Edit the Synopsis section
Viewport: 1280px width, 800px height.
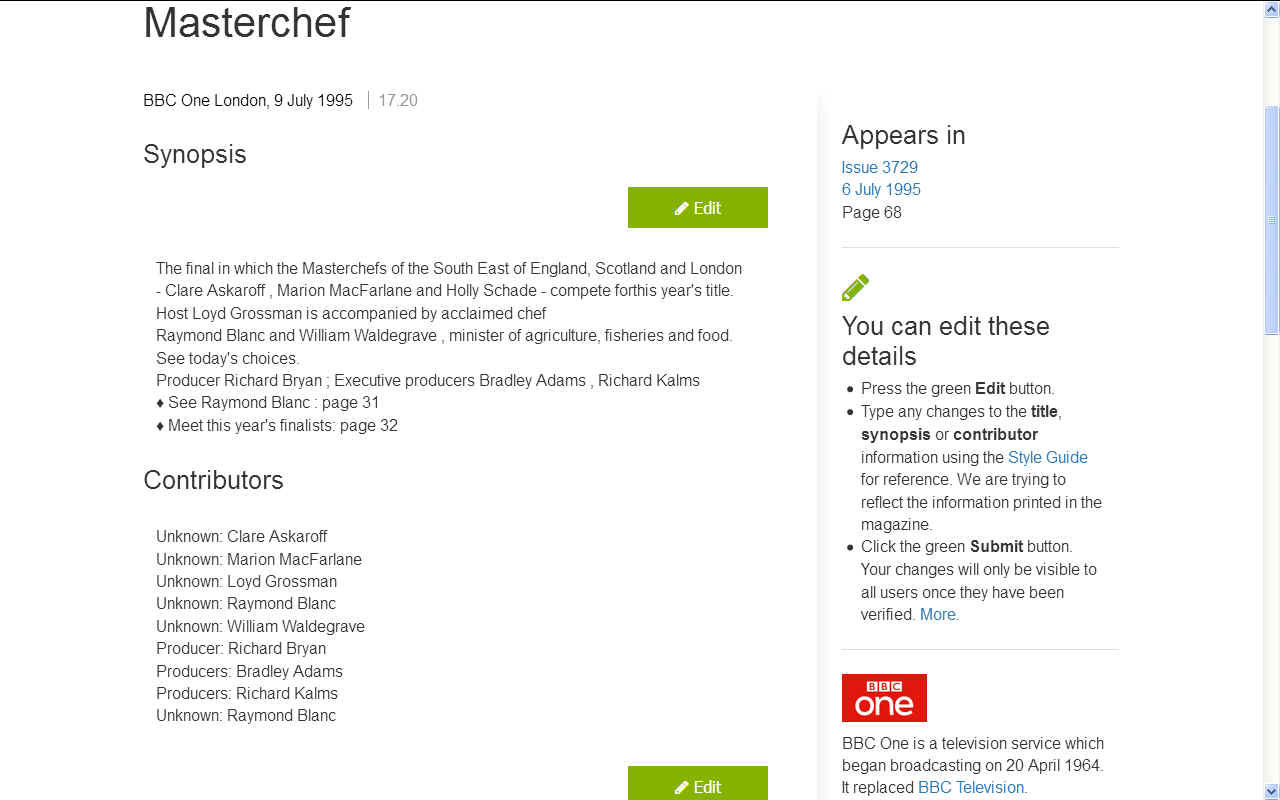pos(698,208)
